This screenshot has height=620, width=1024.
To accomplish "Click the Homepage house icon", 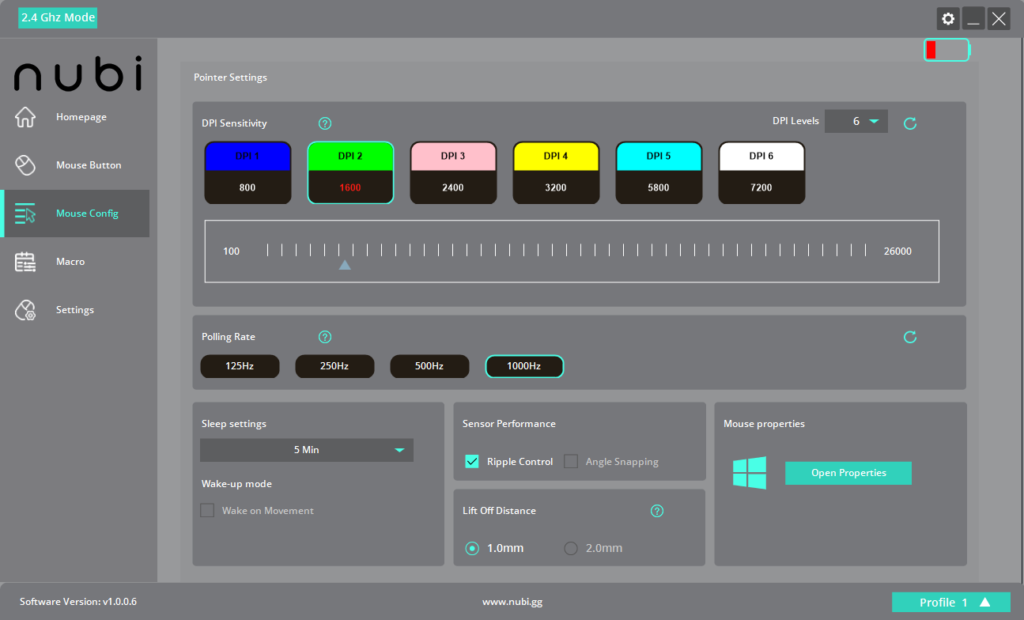I will point(25,117).
